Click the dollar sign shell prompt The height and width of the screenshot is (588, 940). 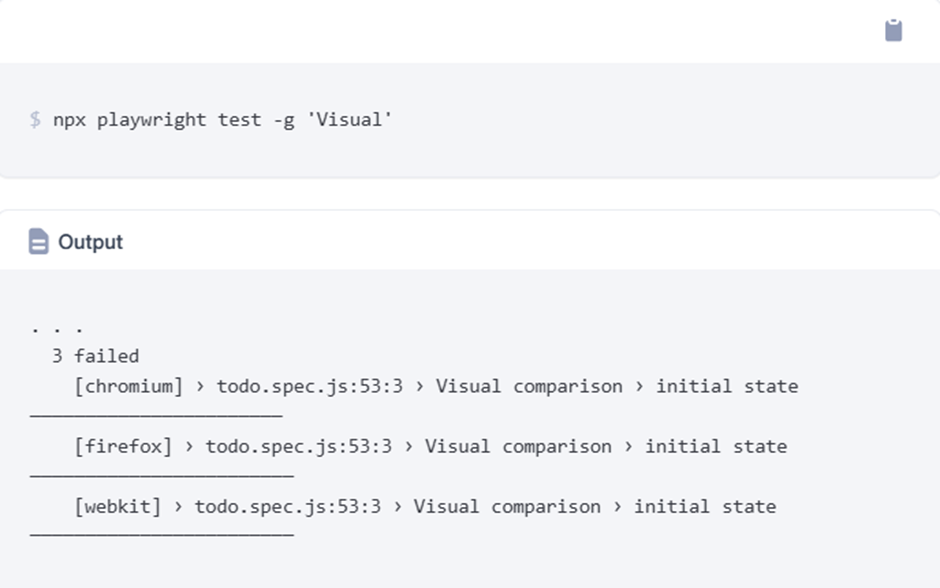coord(35,120)
